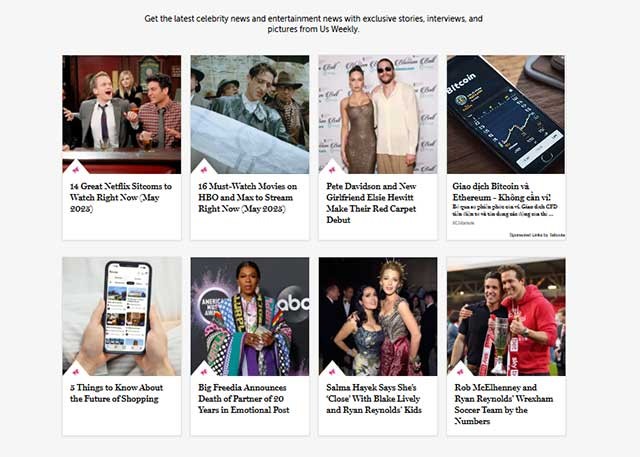The width and height of the screenshot is (640, 457).
Task: Open Pete Davidson and Elsie Hewitt red carpet photo
Action: pos(378,115)
